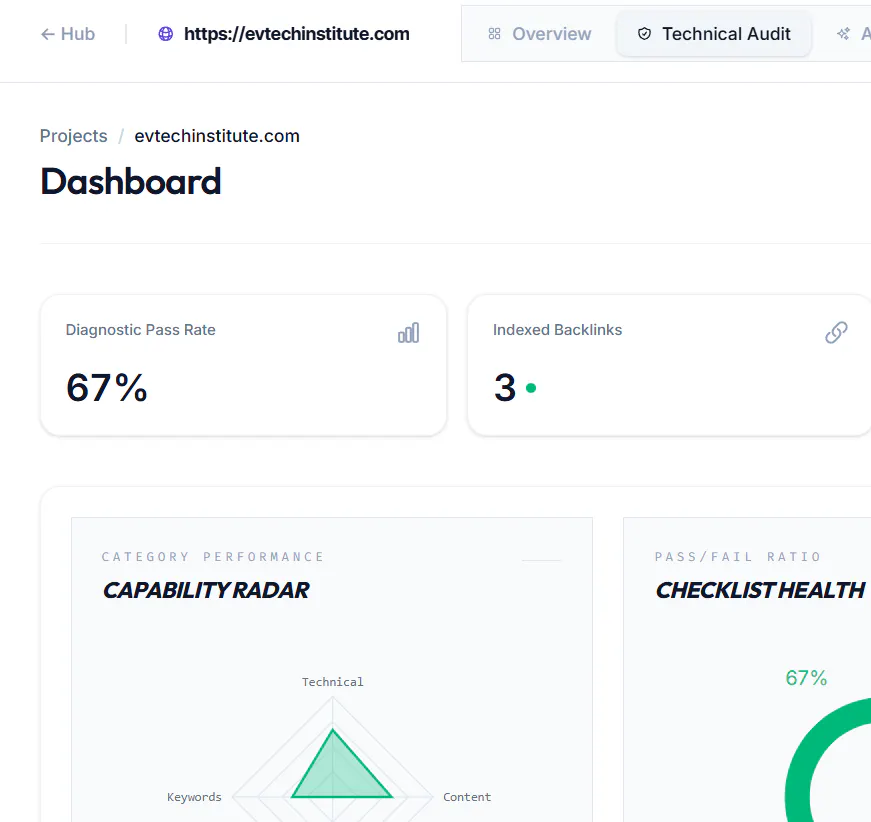Click the Technical axis label on radar

(333, 682)
